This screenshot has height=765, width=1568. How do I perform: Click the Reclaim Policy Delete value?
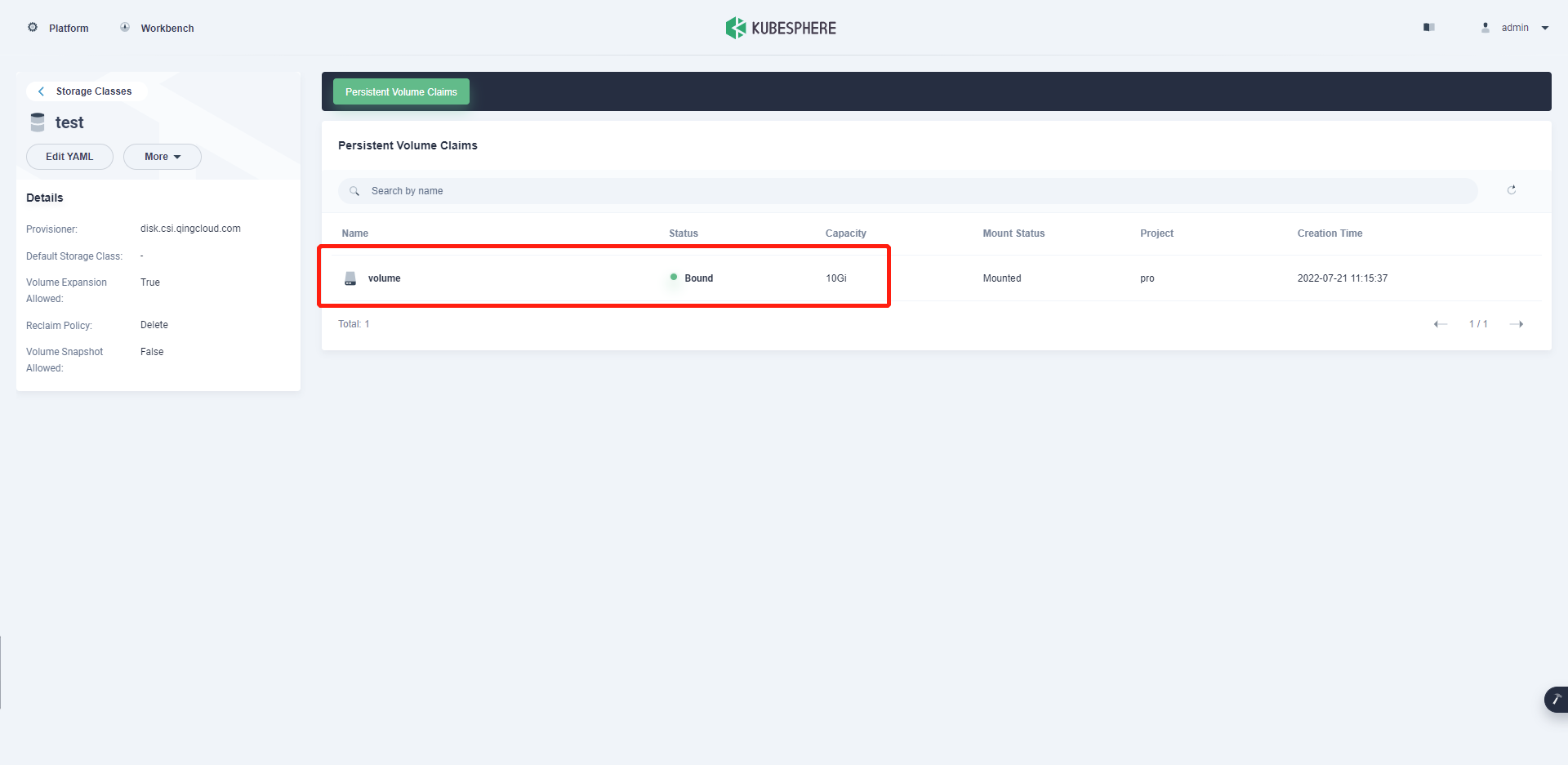pyautogui.click(x=154, y=325)
